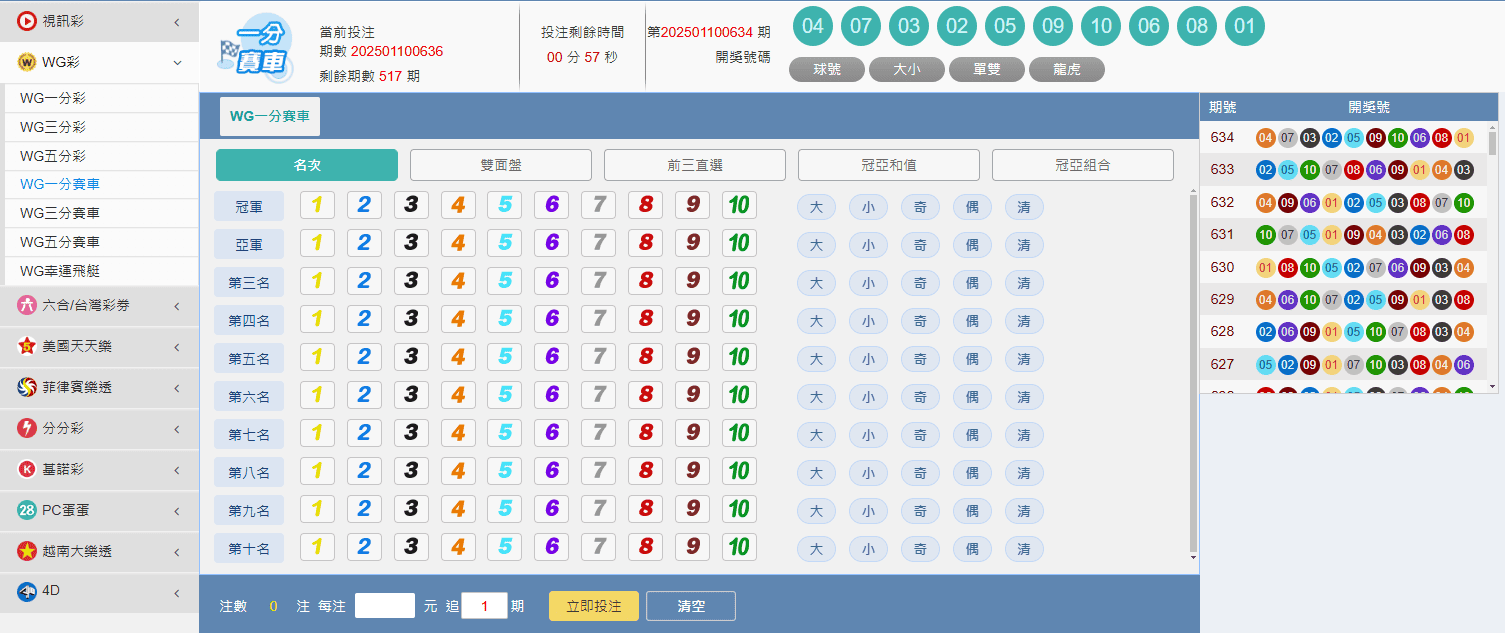Expand the 越南大樂透 sidebar category

[177, 551]
